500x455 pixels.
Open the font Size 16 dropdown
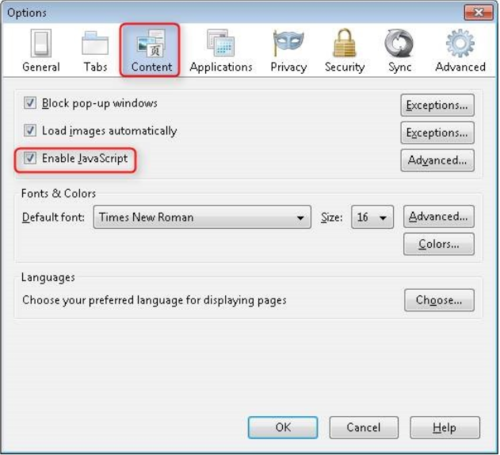coord(372,217)
